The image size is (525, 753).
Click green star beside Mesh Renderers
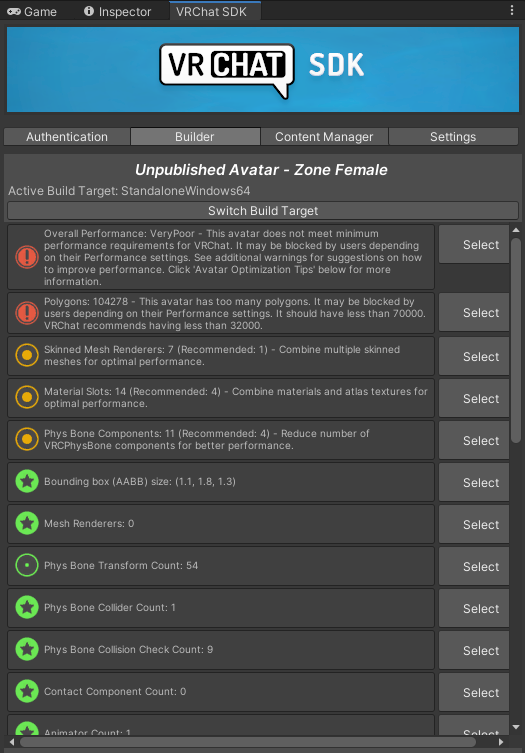27,523
